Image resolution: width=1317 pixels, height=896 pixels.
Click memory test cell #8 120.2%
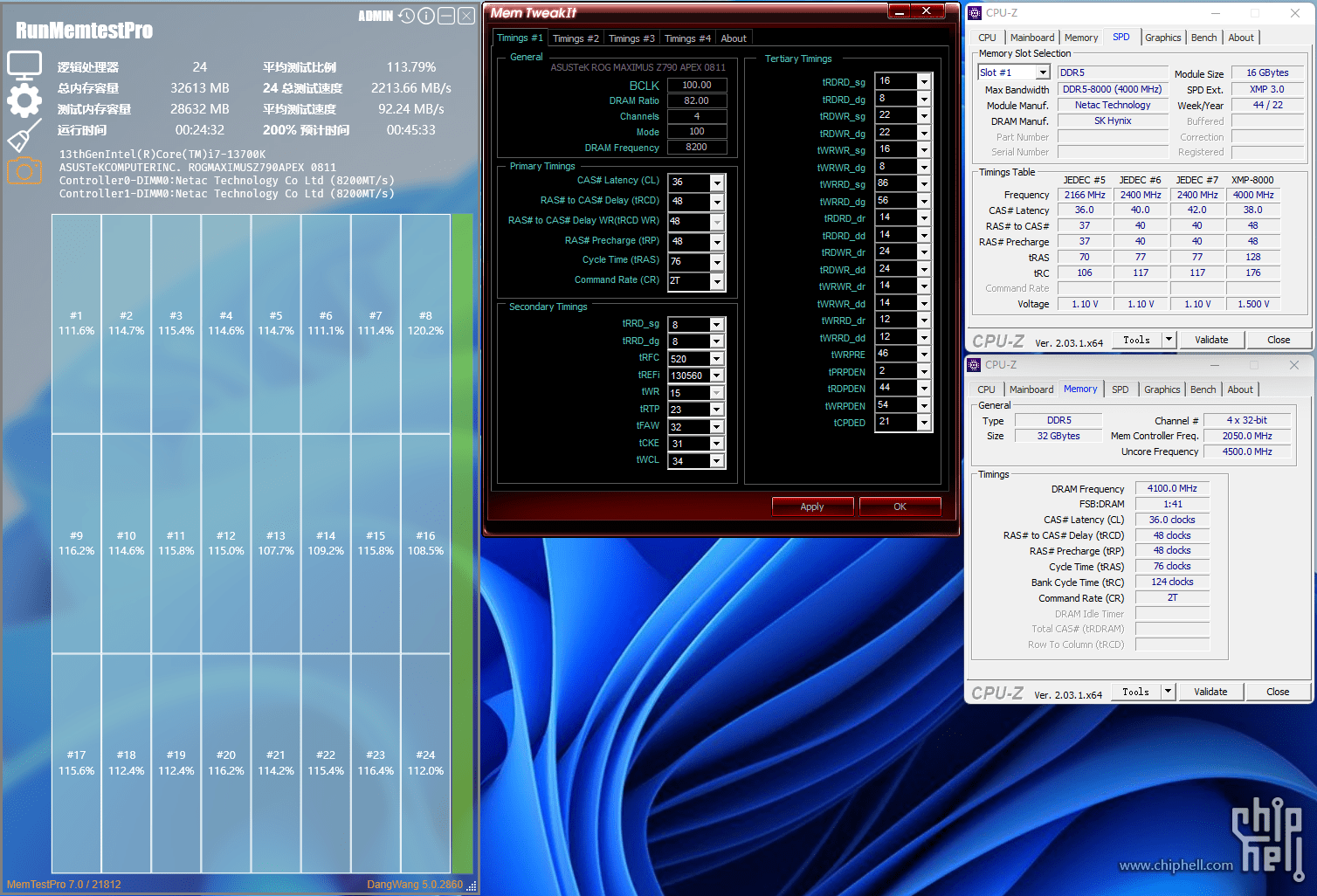425,324
